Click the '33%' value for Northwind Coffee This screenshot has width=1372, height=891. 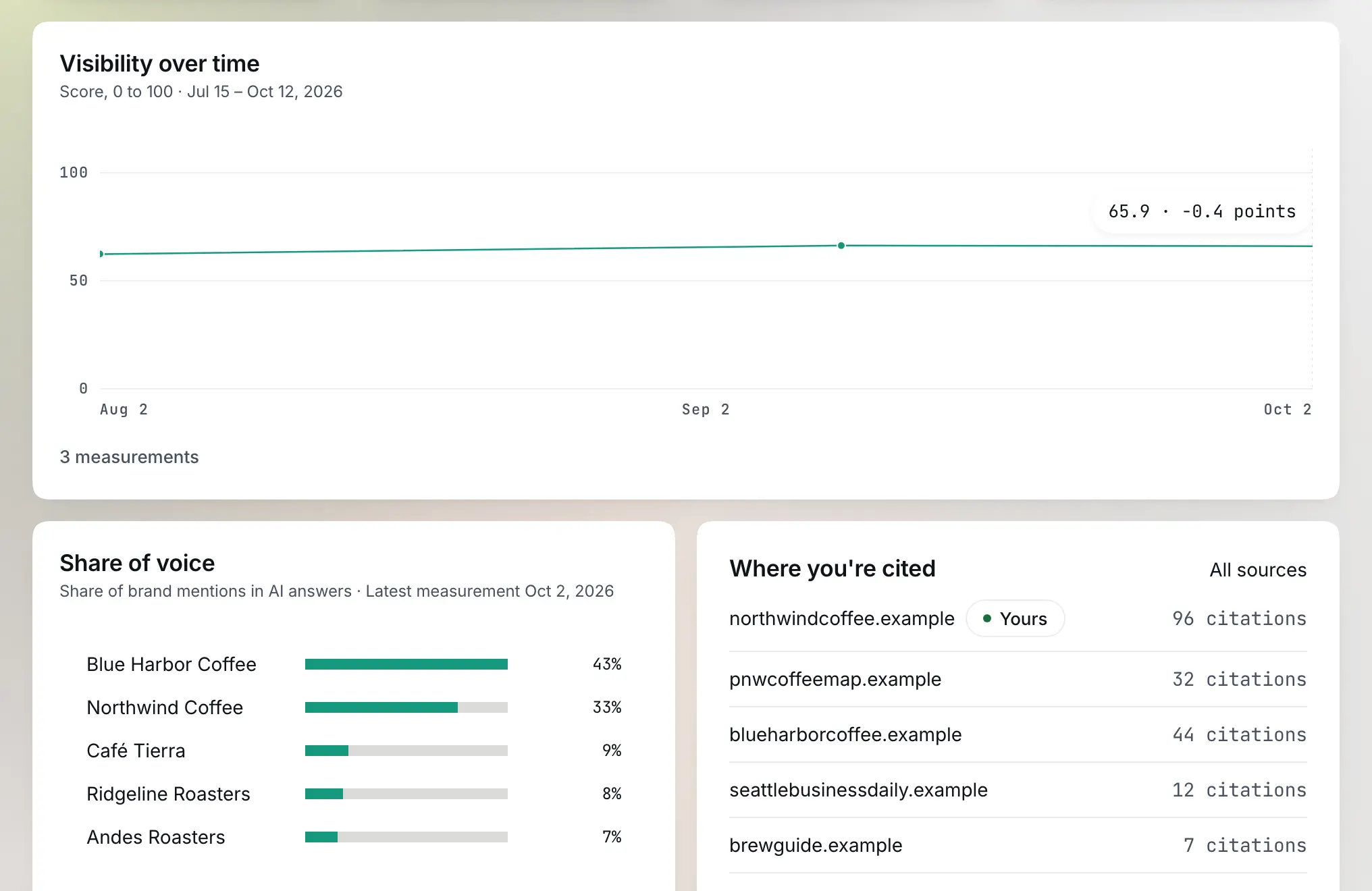[607, 707]
